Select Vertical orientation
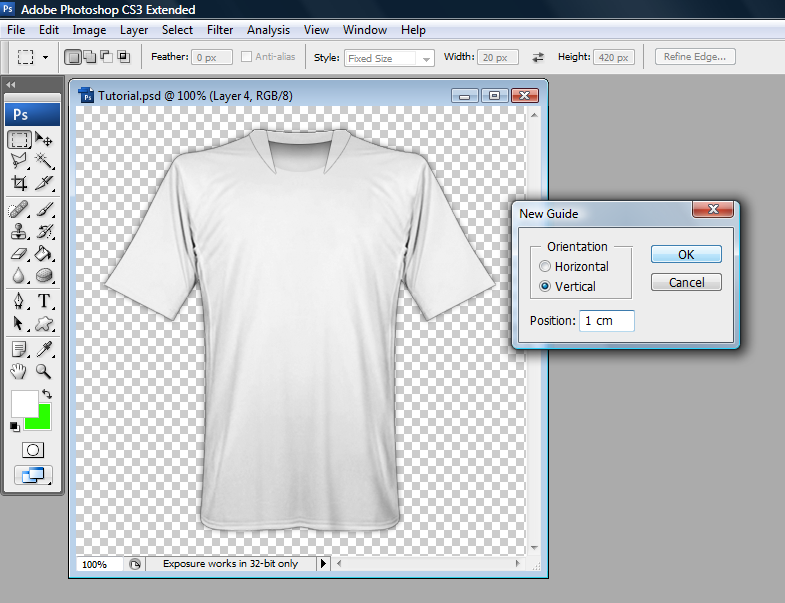This screenshot has height=603, width=785. (x=545, y=286)
